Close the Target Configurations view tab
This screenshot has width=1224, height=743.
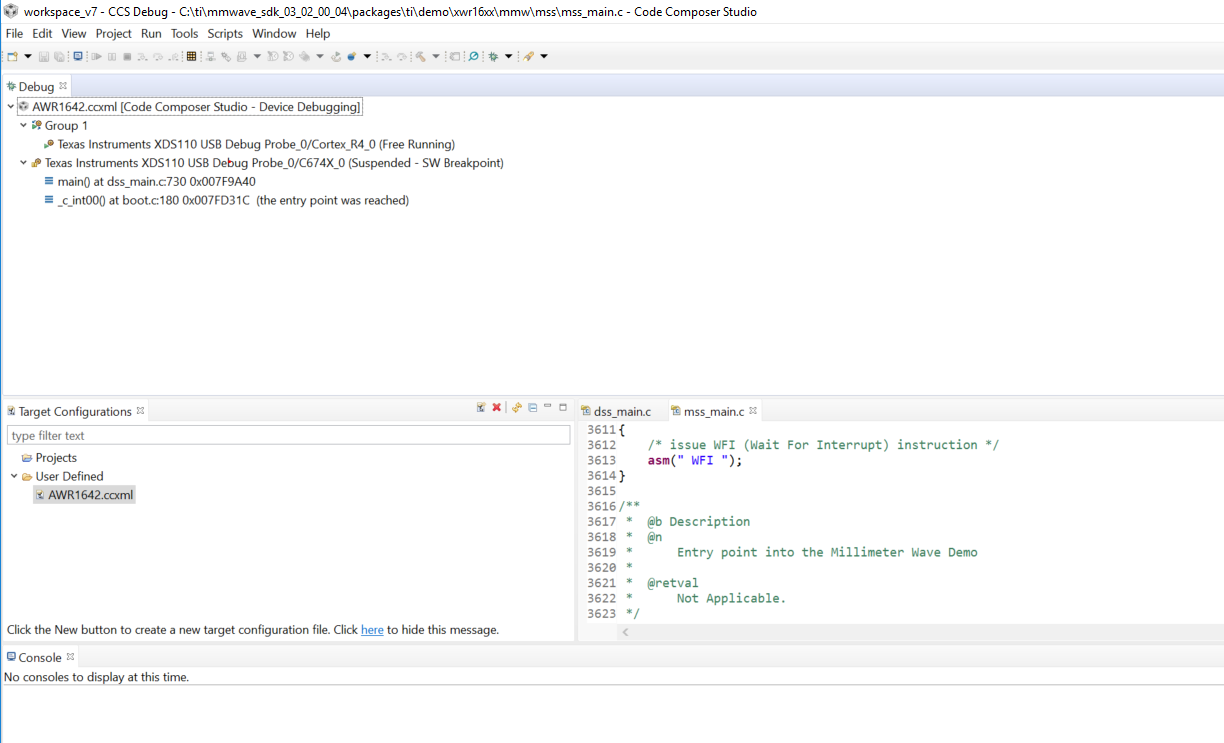click(141, 410)
